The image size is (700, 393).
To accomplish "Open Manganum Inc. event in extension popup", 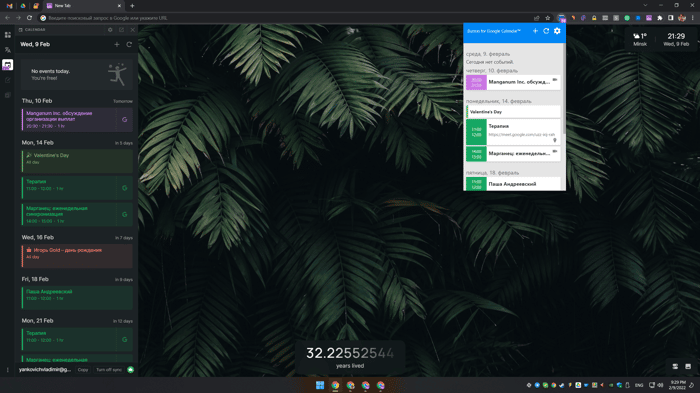I will tap(513, 82).
